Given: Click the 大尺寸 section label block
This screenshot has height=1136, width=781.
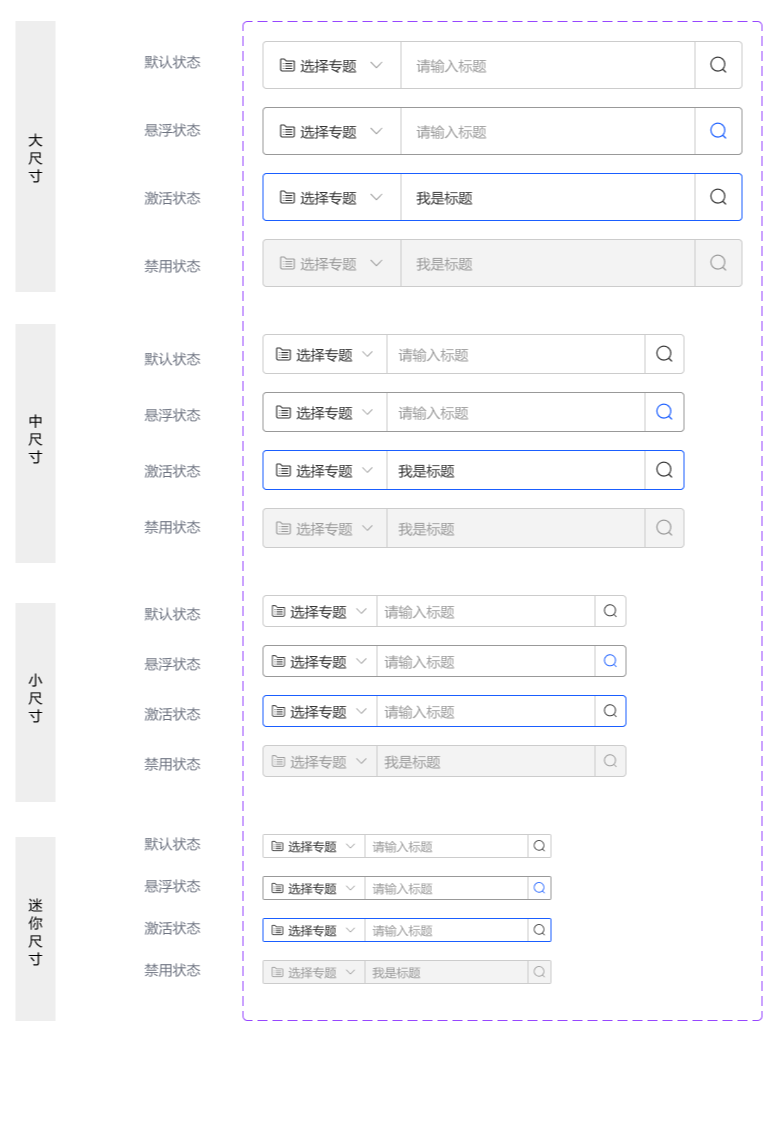Looking at the screenshot, I should point(35,157).
